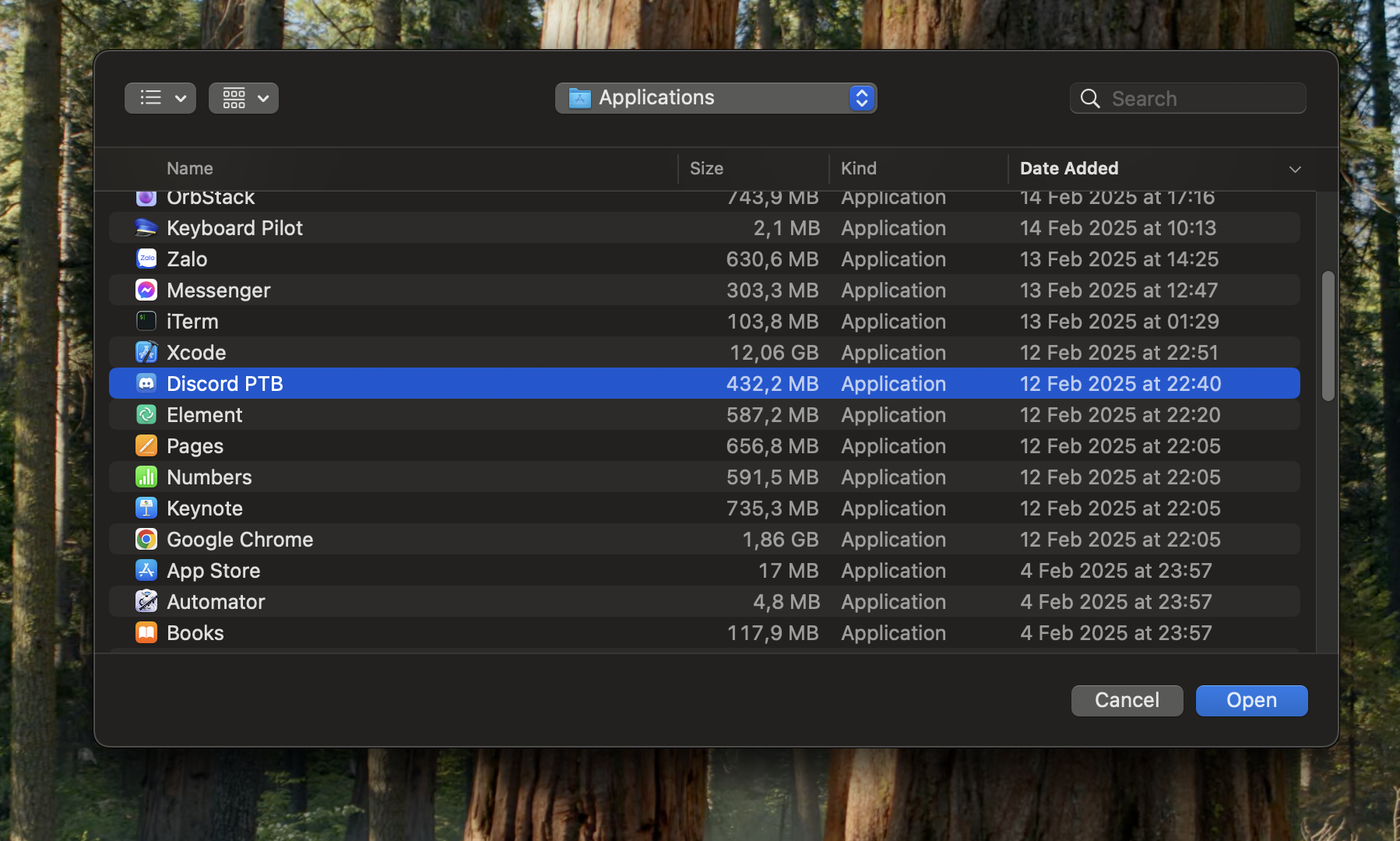Open the Applications location popup stepper arrows
Screen dimensions: 1400x841
tap(862, 98)
